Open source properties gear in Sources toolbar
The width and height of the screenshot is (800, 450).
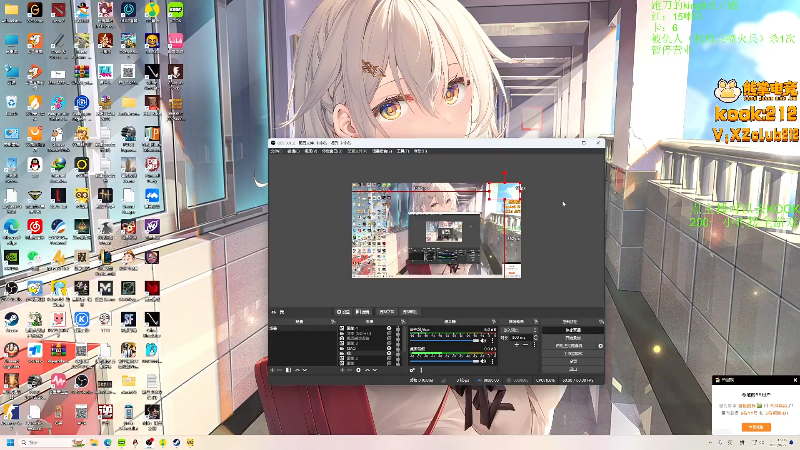click(x=358, y=370)
